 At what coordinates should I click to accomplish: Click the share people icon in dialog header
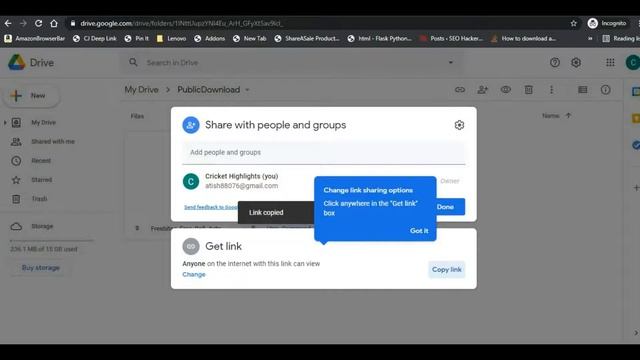click(191, 125)
